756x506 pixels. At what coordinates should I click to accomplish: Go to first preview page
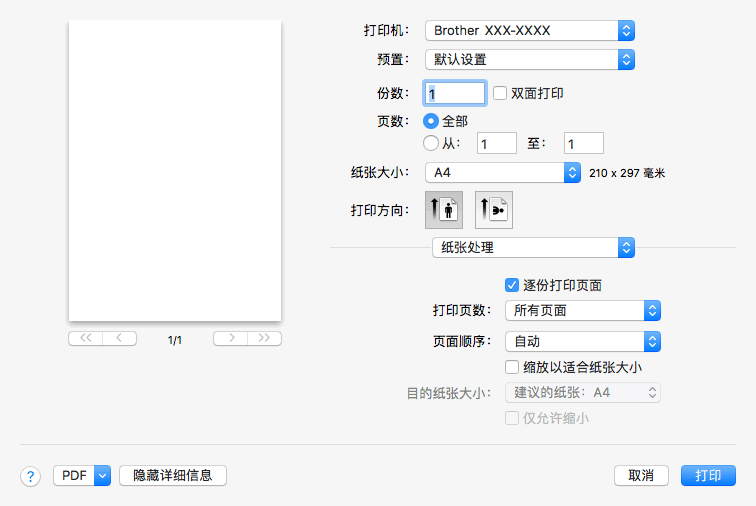85,339
